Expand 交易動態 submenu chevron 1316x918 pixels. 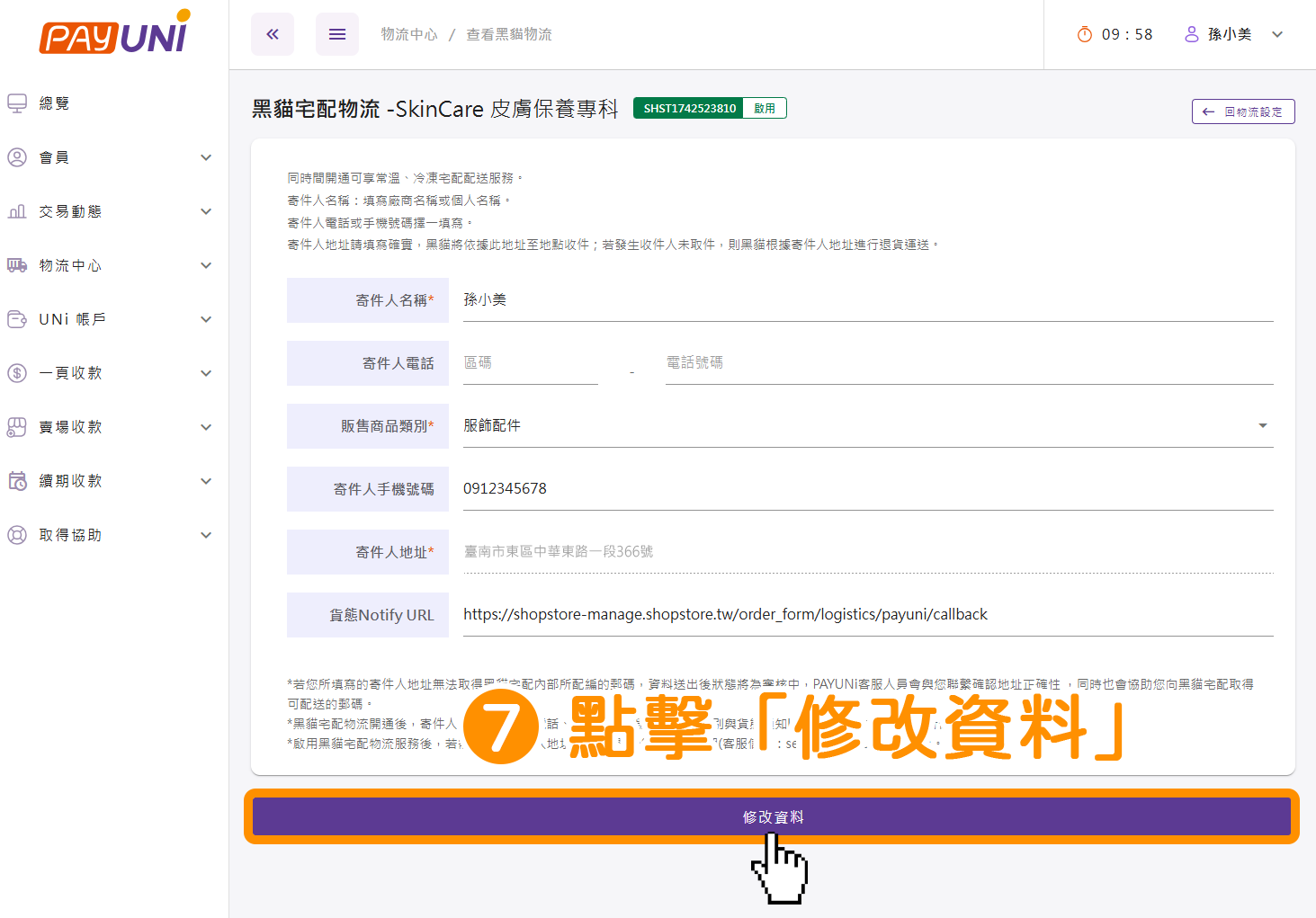[x=206, y=211]
